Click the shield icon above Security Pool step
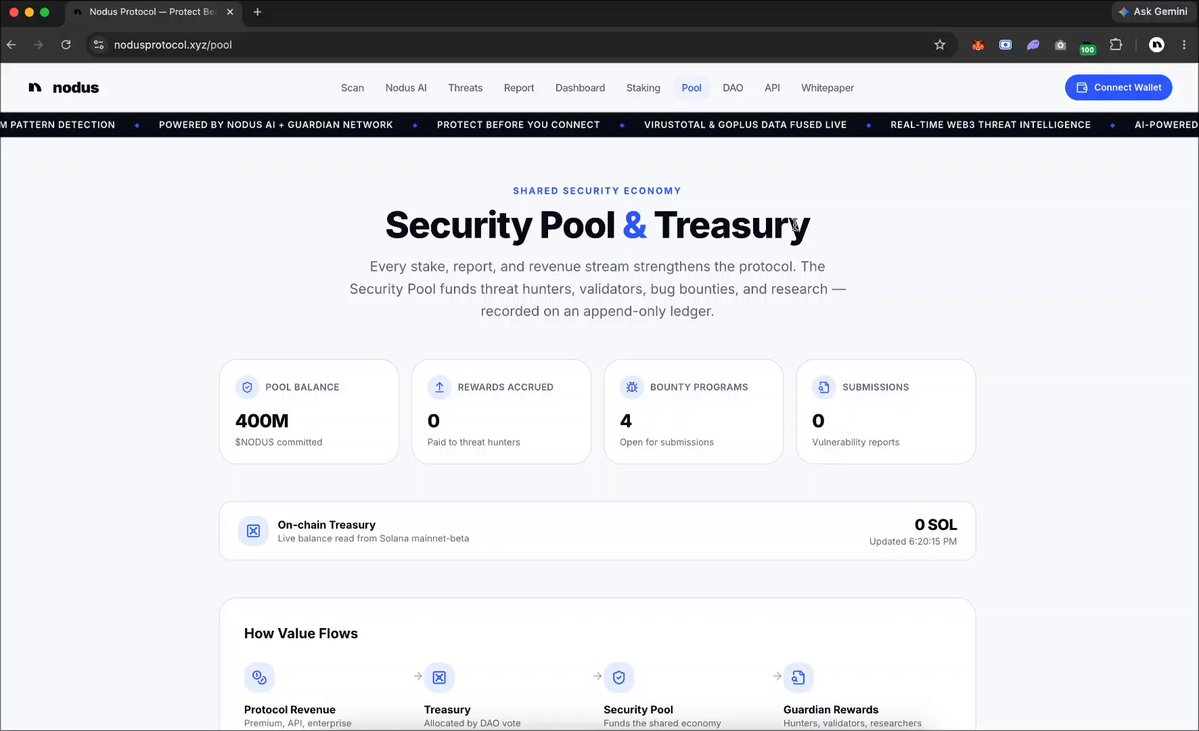This screenshot has width=1199, height=731. [x=619, y=677]
